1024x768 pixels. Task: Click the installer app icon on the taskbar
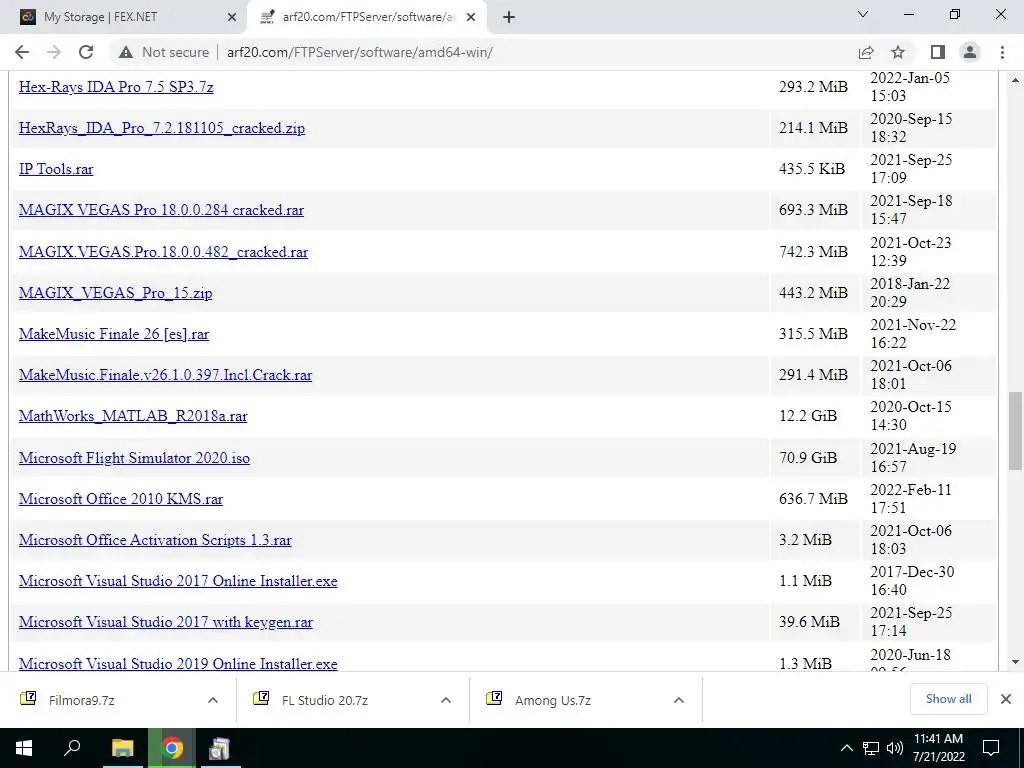point(219,748)
